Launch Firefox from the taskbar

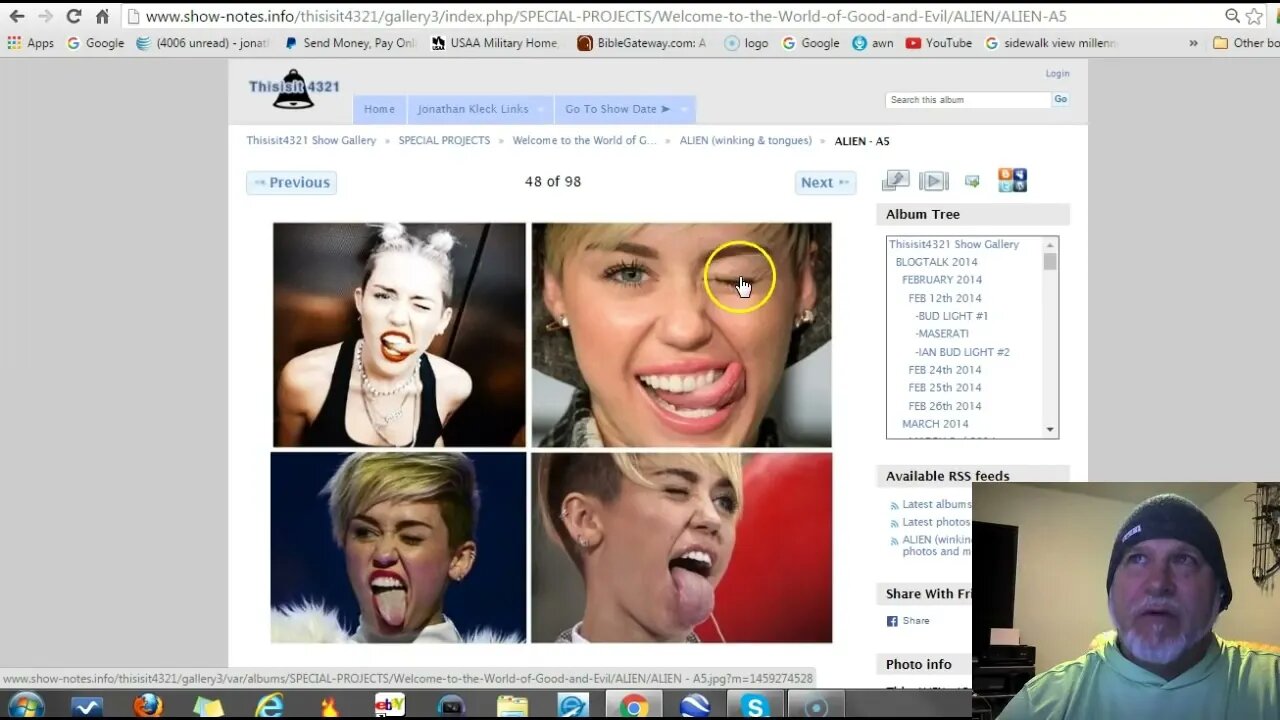click(148, 706)
